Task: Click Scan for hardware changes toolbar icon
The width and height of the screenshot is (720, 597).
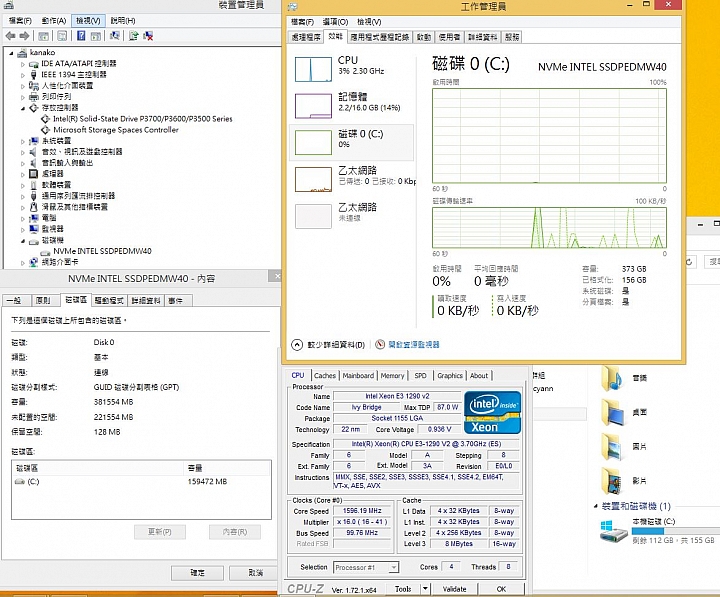Action: coord(114,36)
